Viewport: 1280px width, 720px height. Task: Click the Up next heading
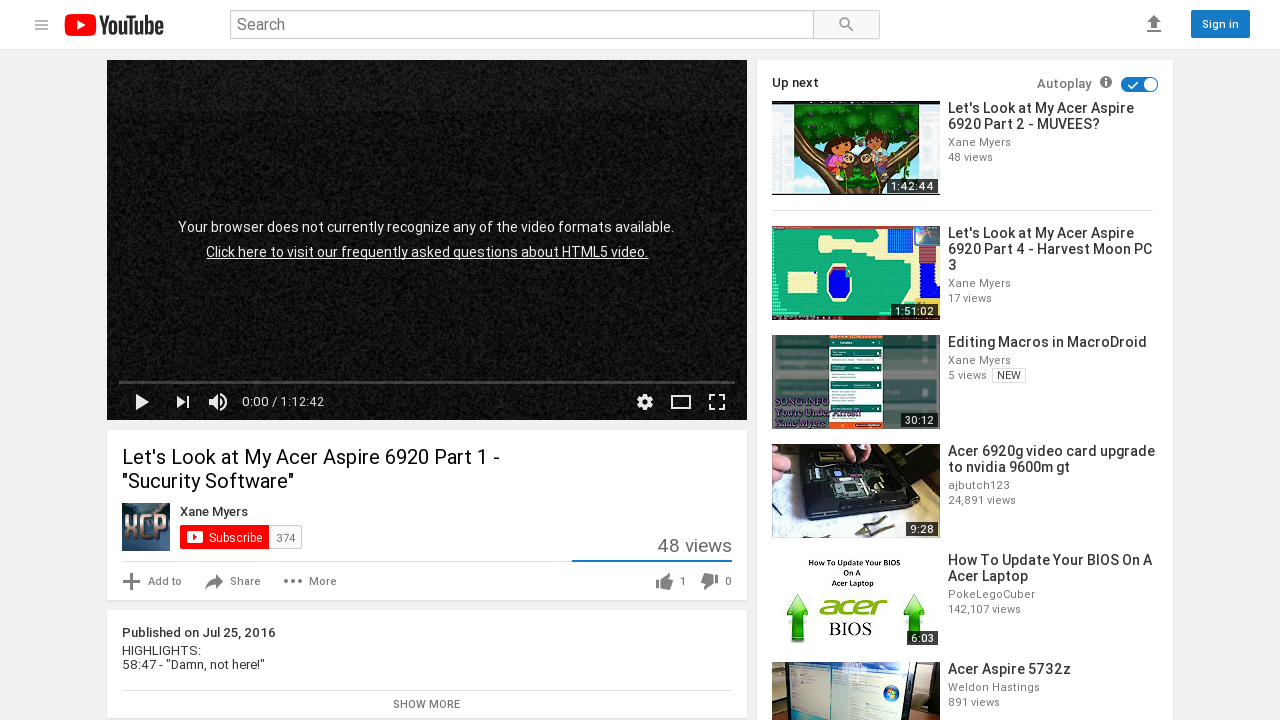click(795, 83)
